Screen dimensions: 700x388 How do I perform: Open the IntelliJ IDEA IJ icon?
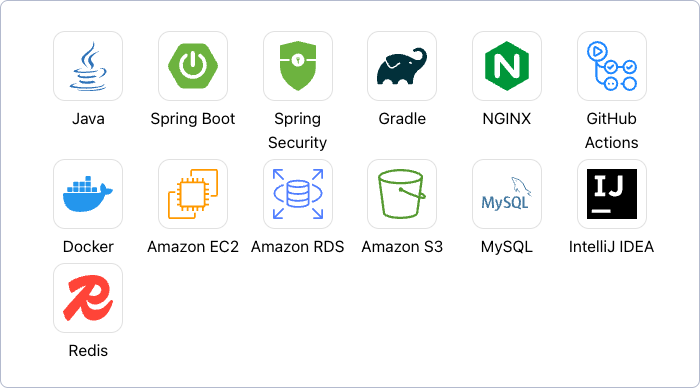click(x=612, y=194)
